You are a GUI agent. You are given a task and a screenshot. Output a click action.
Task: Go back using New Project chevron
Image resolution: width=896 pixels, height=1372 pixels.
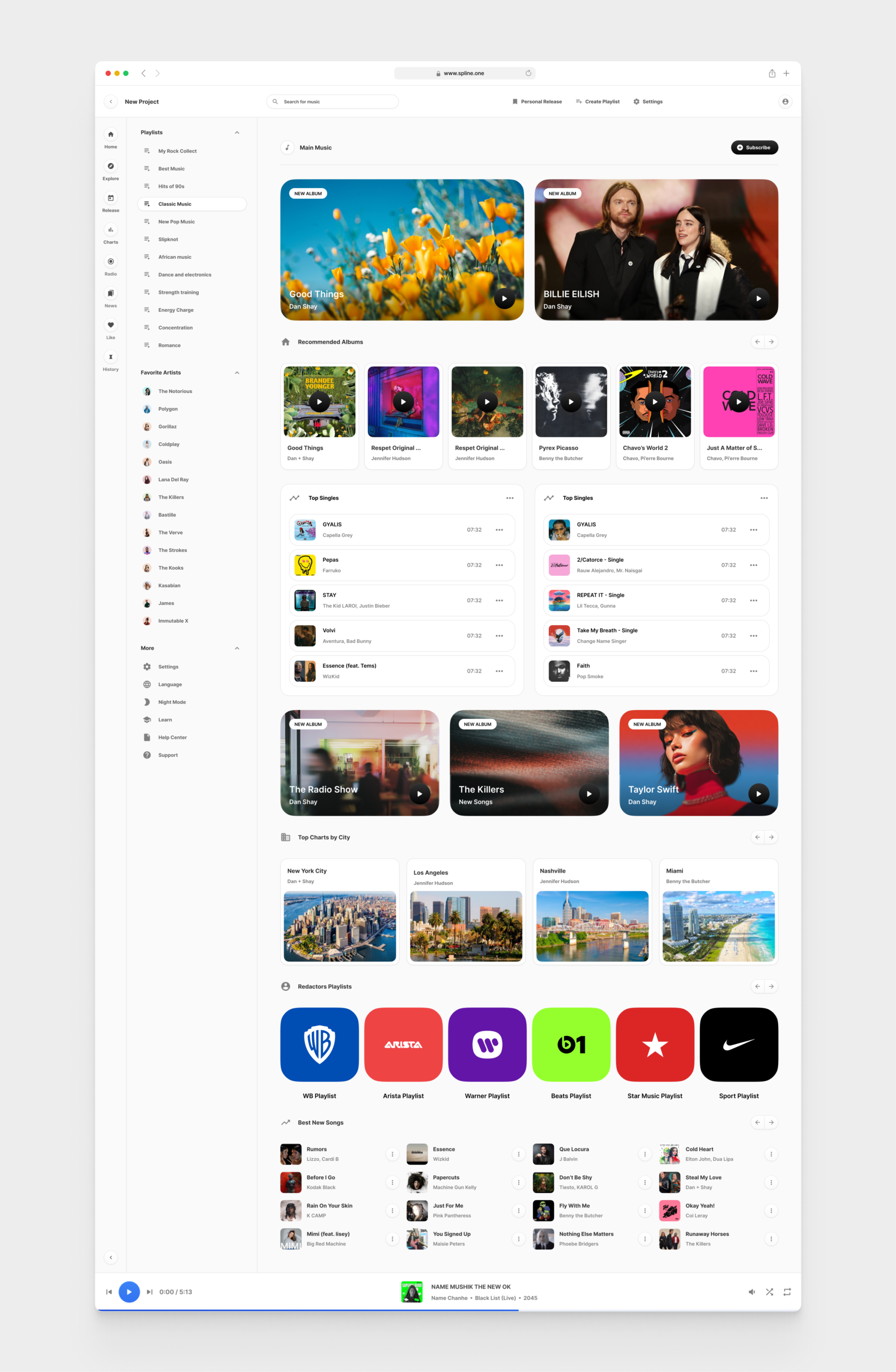111,101
